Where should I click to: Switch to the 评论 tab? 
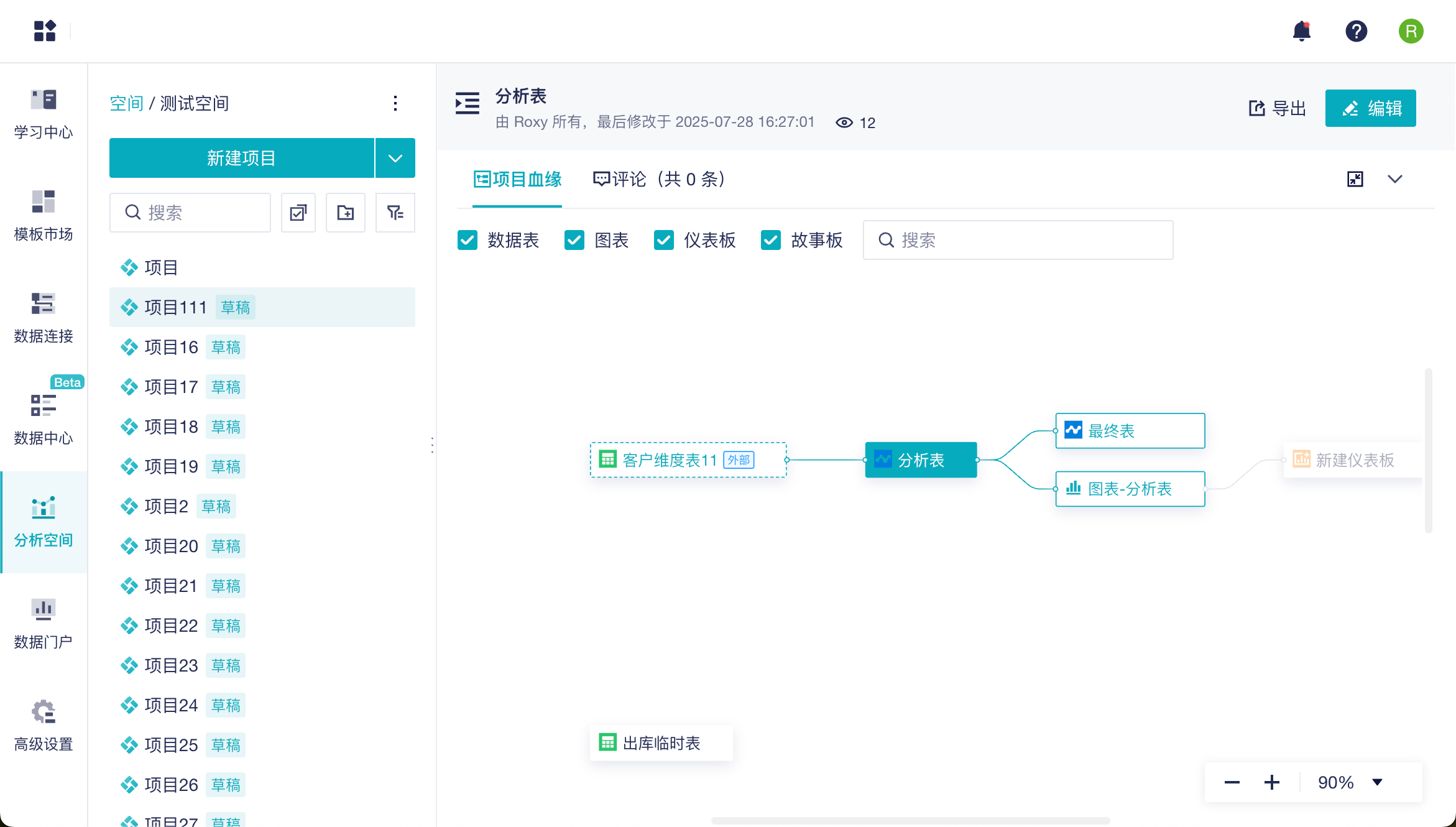pos(659,179)
